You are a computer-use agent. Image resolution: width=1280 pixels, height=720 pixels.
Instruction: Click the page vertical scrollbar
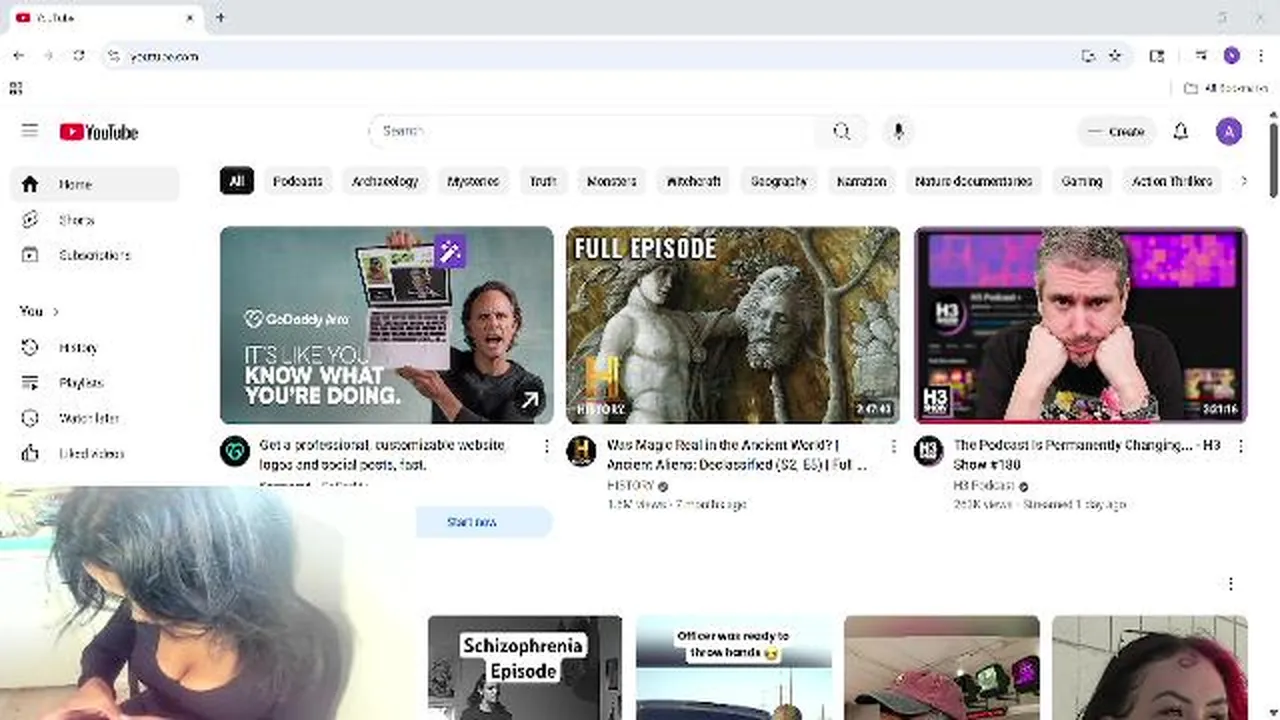pos(1273,160)
